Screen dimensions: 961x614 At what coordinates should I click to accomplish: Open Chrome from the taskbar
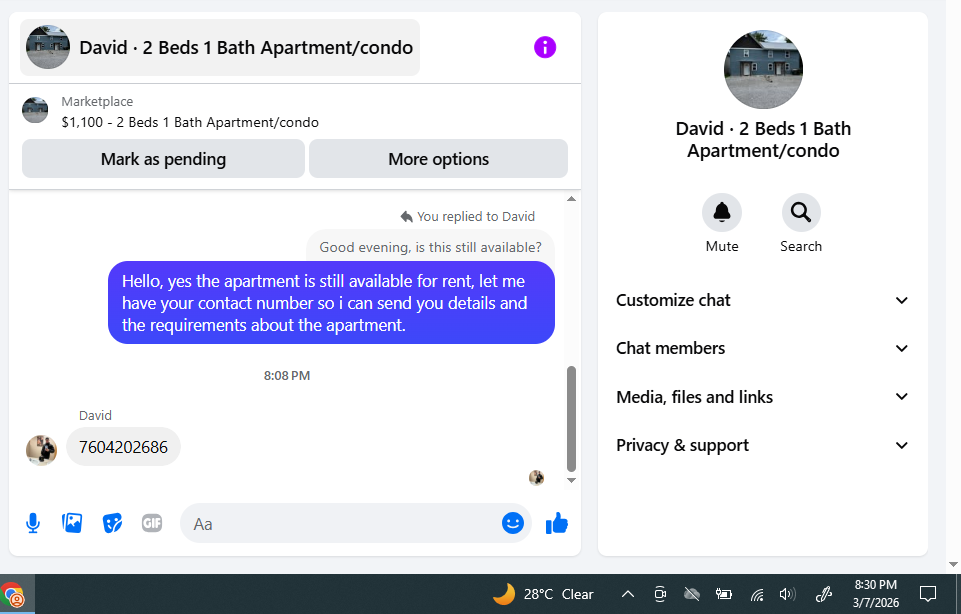[x=13, y=594]
